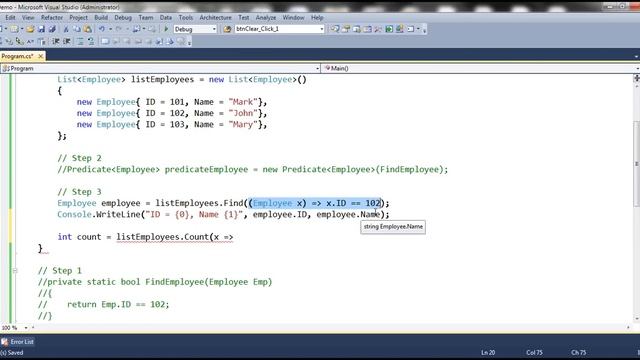Click the scroll down arrow of editor
The image size is (640, 360).
tap(636, 319)
